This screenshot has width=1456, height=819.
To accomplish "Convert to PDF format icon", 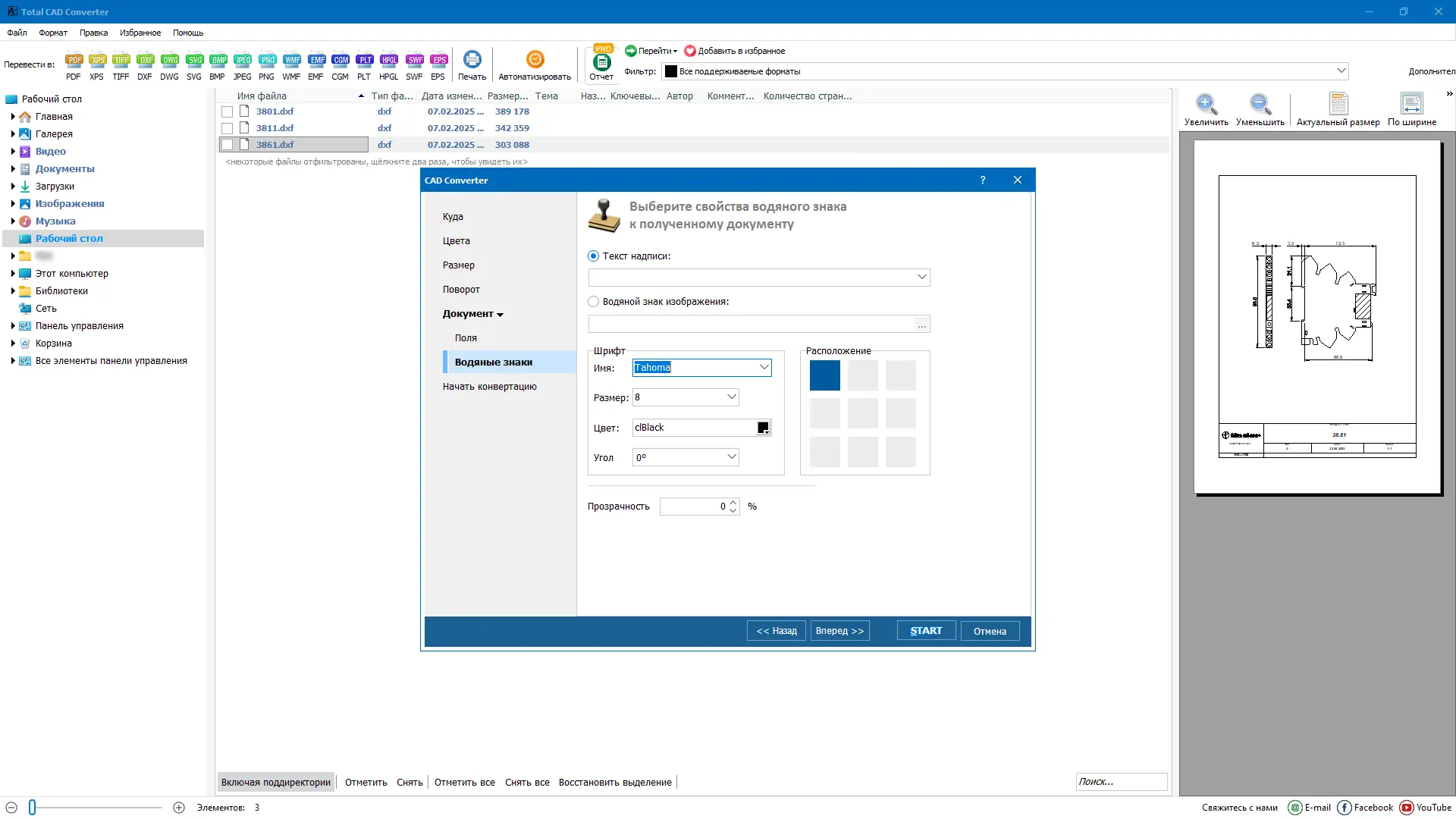I will (x=74, y=61).
